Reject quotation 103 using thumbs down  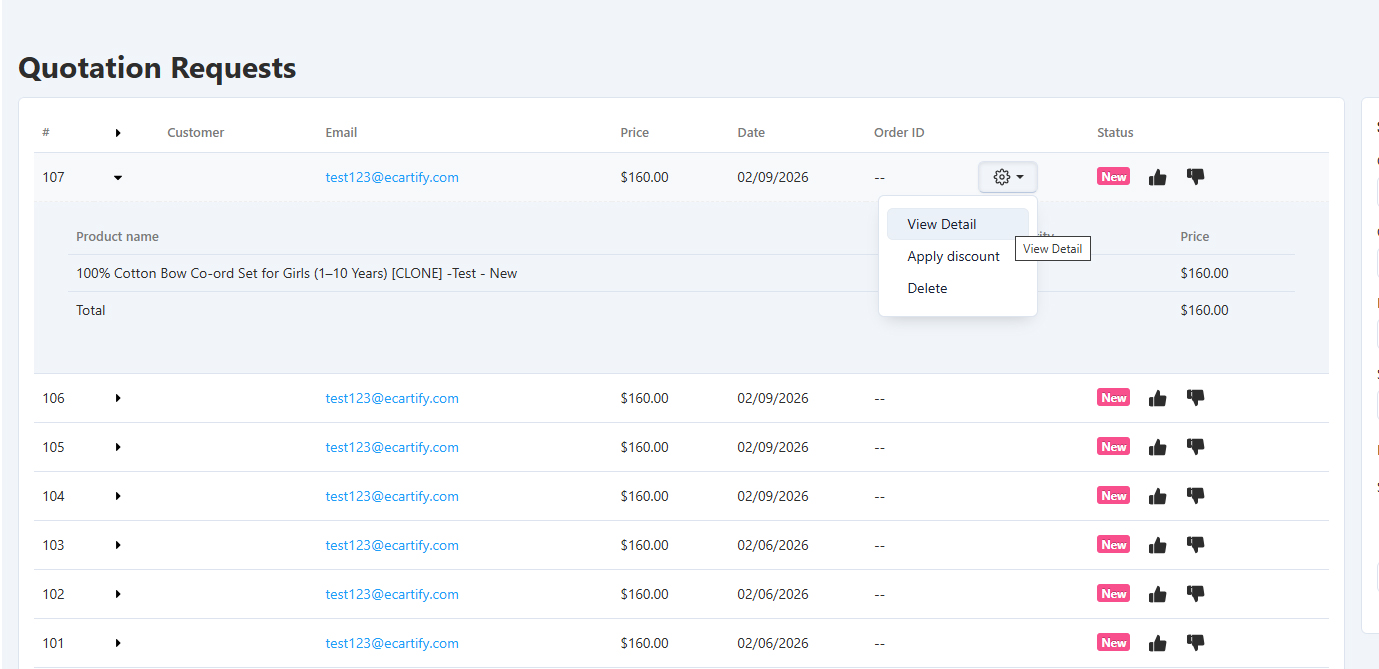(x=1195, y=545)
